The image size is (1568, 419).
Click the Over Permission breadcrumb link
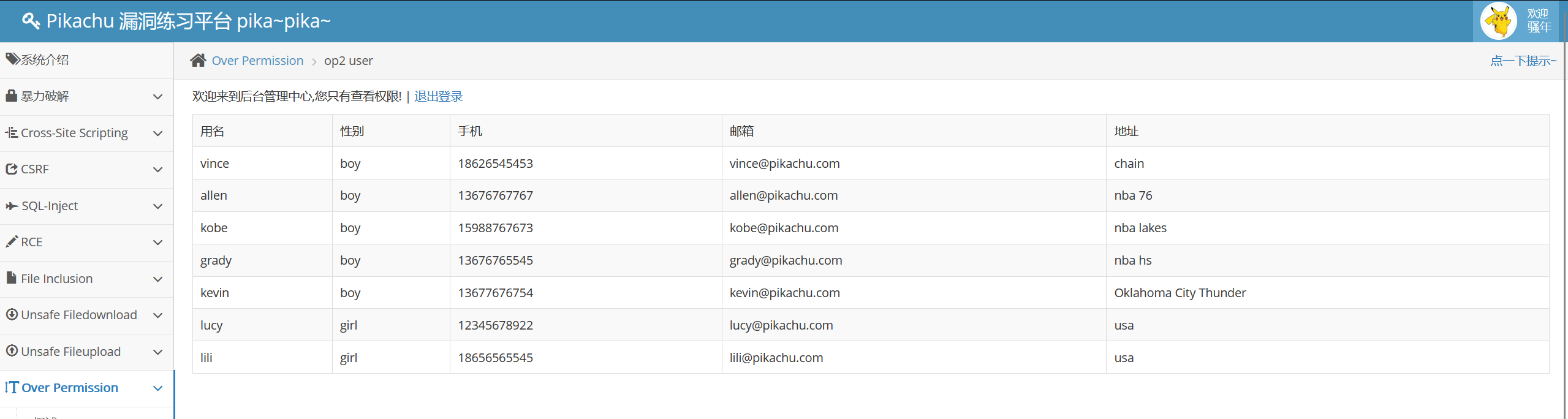click(257, 61)
